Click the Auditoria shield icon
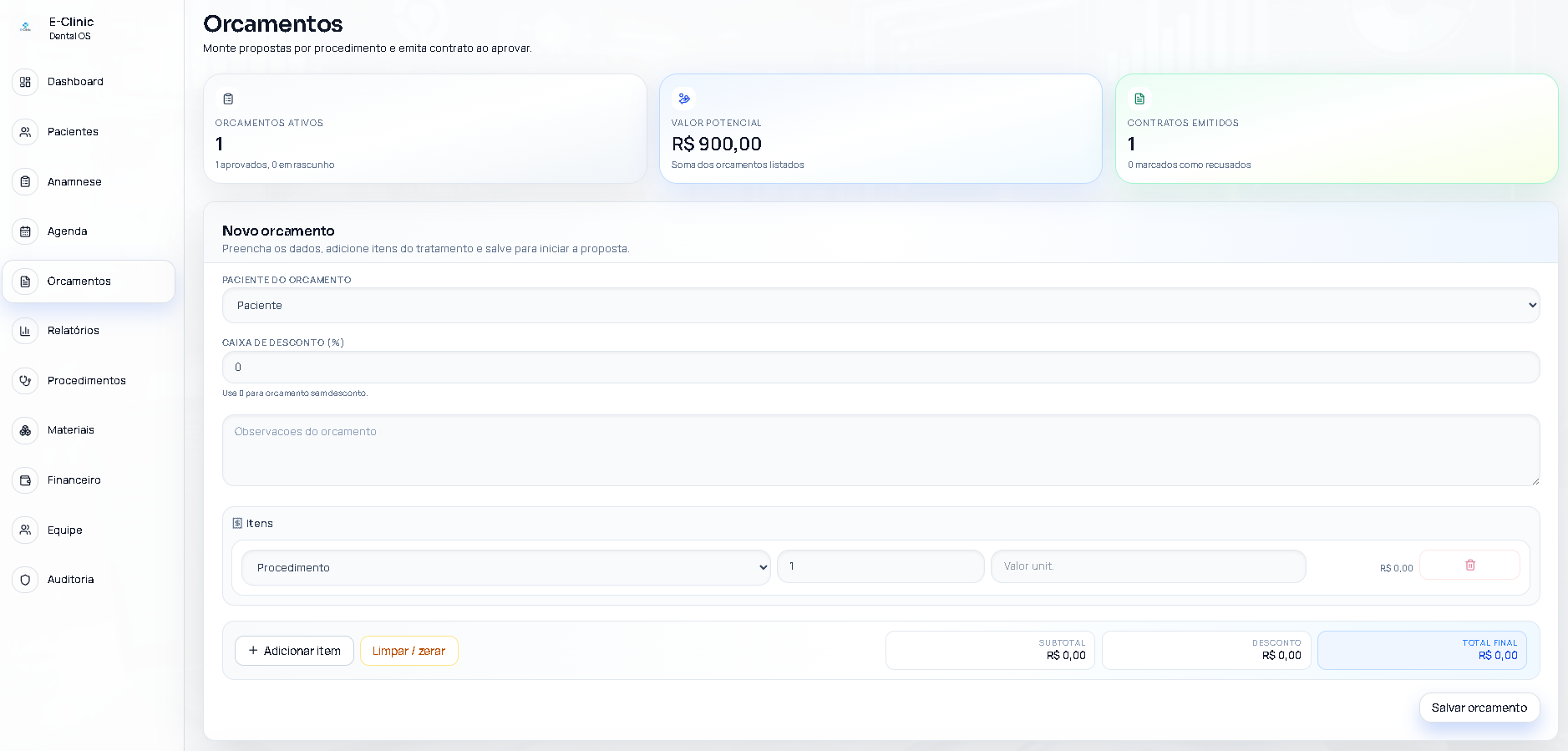The height and width of the screenshot is (751, 1568). pos(25,580)
